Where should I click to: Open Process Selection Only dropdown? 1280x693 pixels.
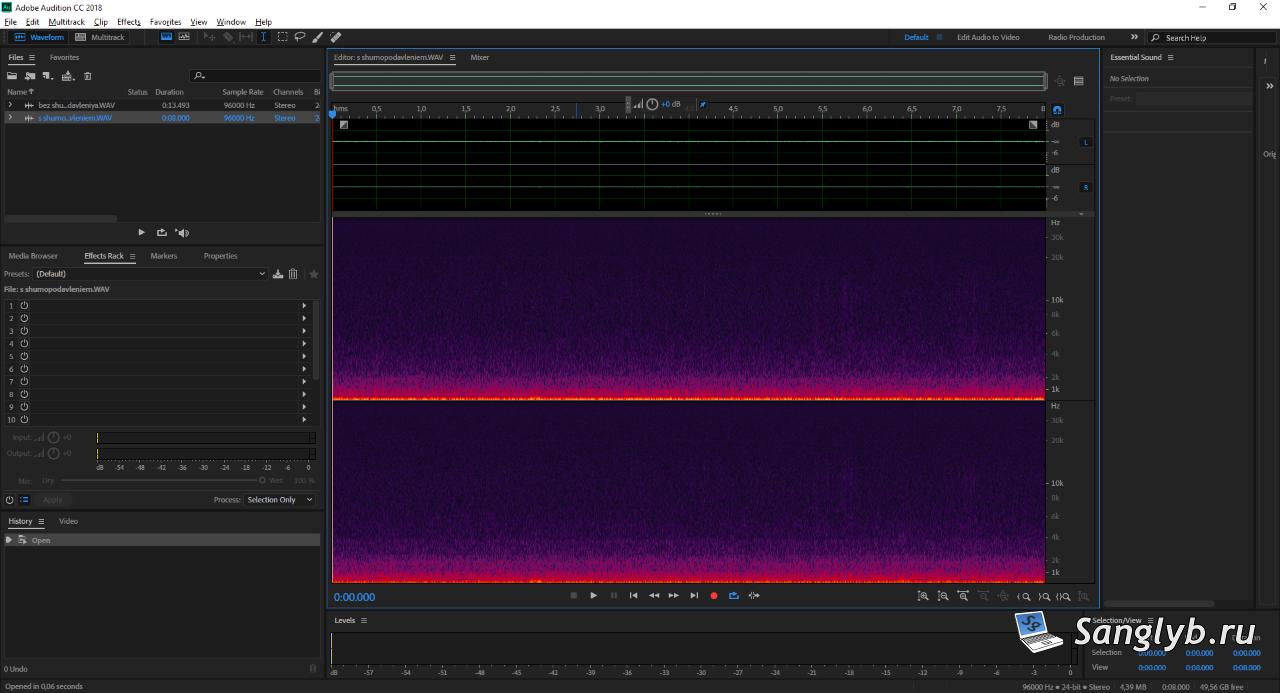click(280, 500)
